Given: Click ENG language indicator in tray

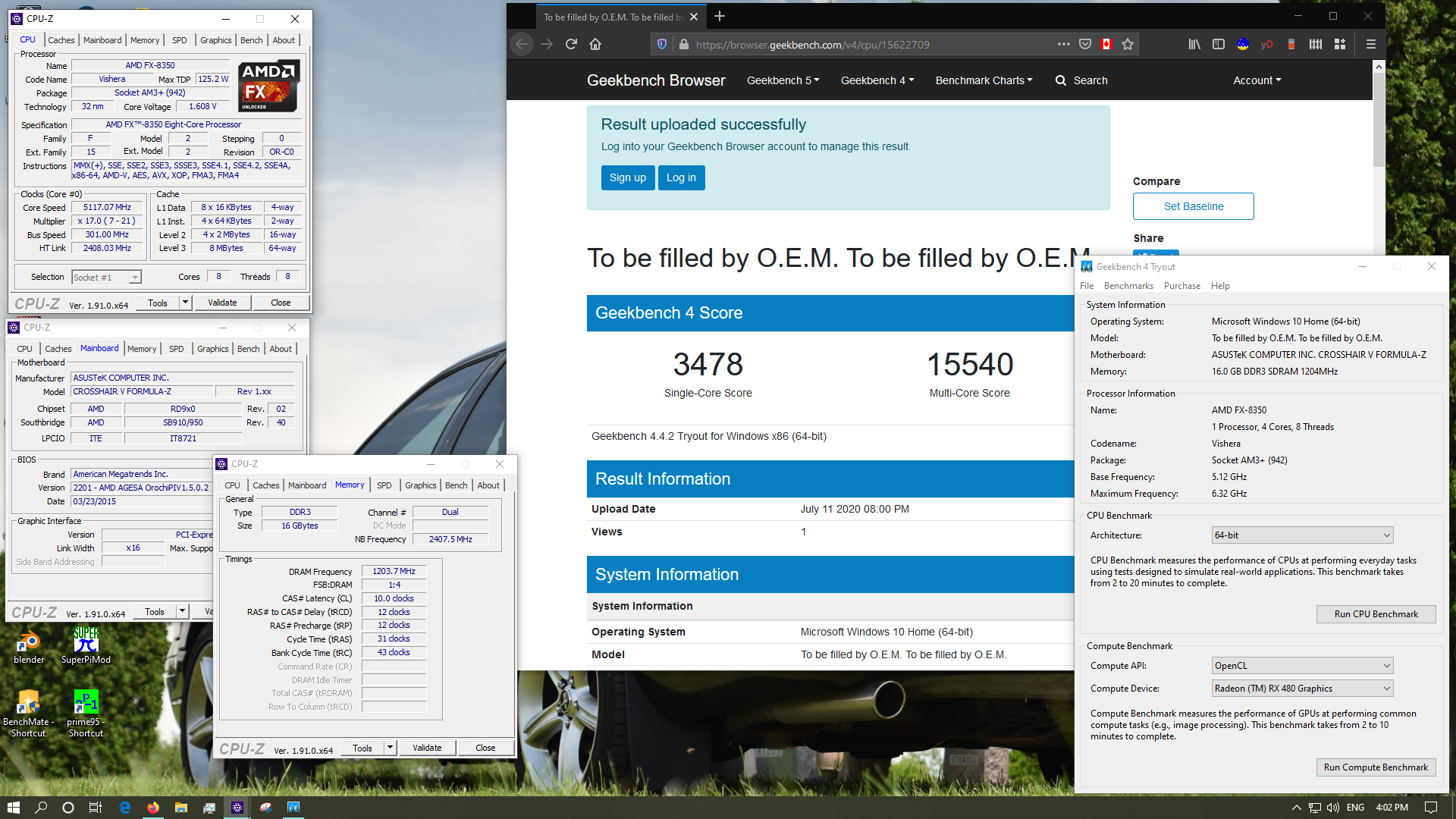Looking at the screenshot, I should pyautogui.click(x=1356, y=808).
